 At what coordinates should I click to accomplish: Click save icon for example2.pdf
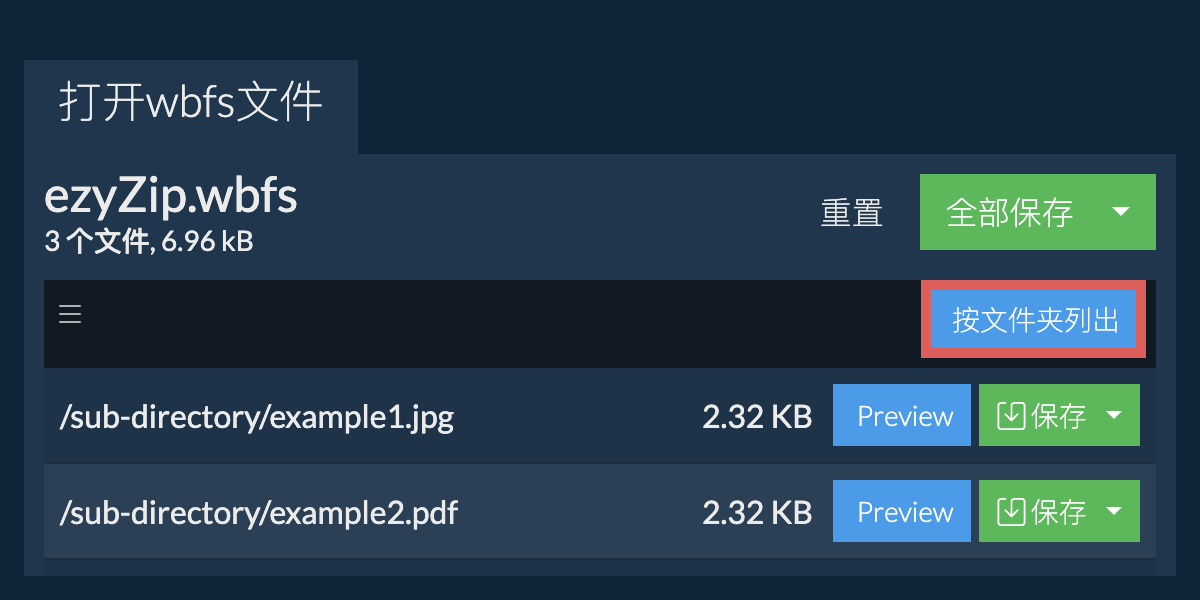click(x=1012, y=512)
